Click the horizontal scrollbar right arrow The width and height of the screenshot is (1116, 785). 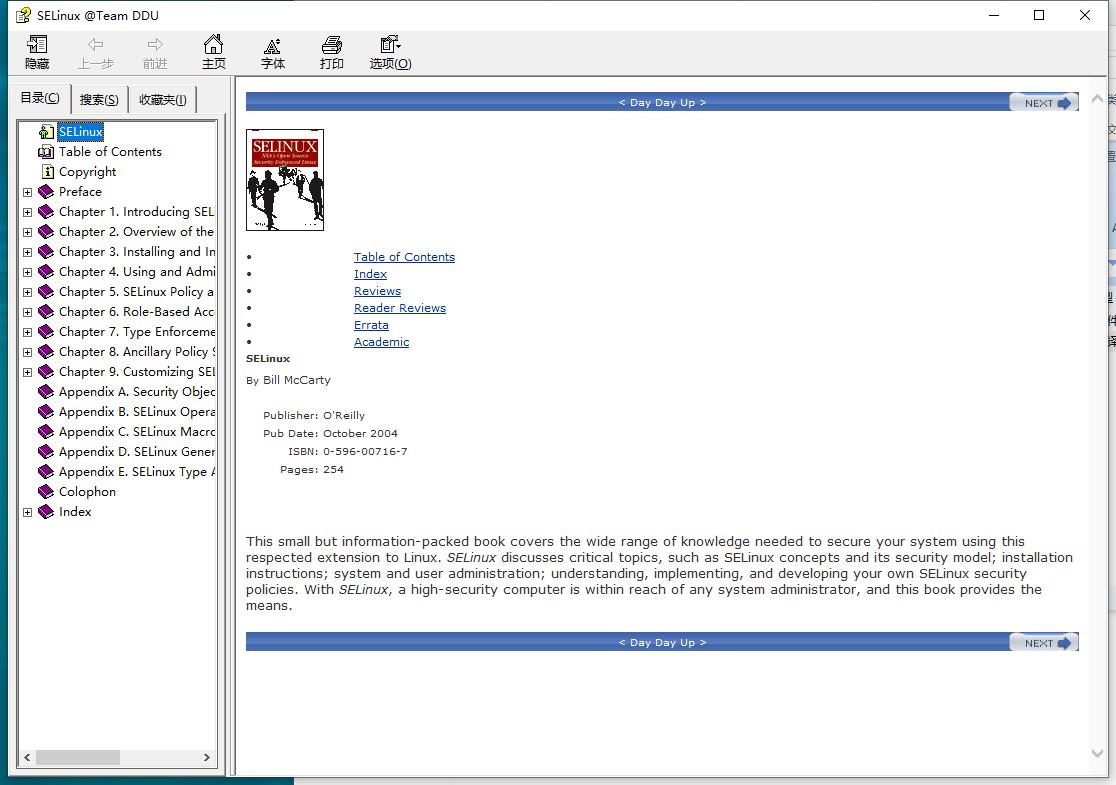[x=208, y=758]
